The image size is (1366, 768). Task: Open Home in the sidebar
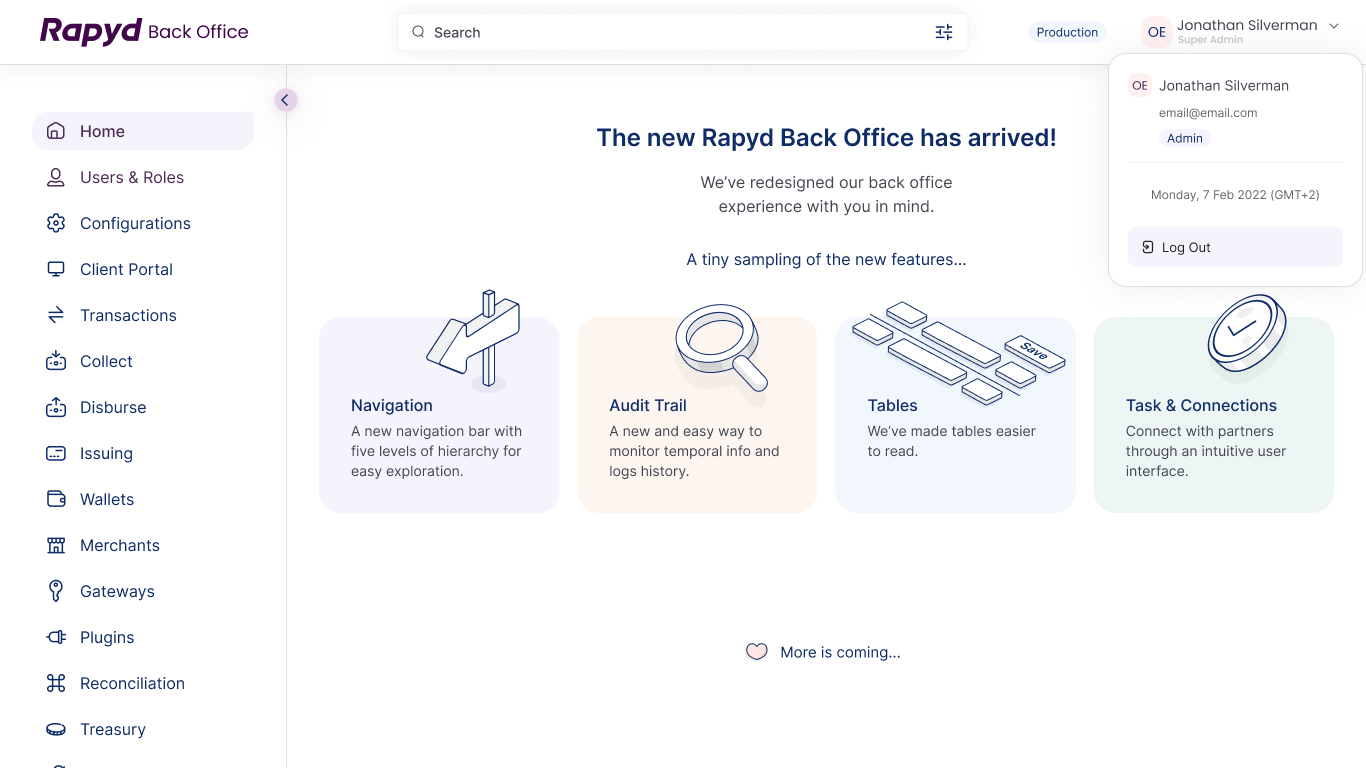143,131
